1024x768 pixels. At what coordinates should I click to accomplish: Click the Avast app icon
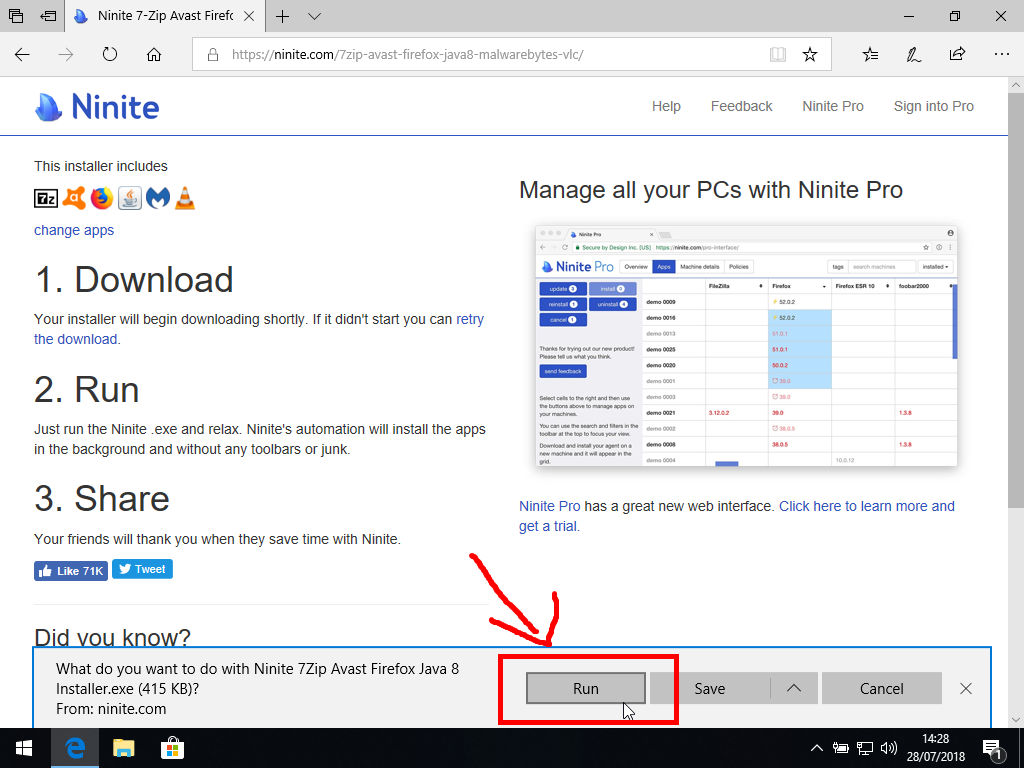tap(74, 198)
